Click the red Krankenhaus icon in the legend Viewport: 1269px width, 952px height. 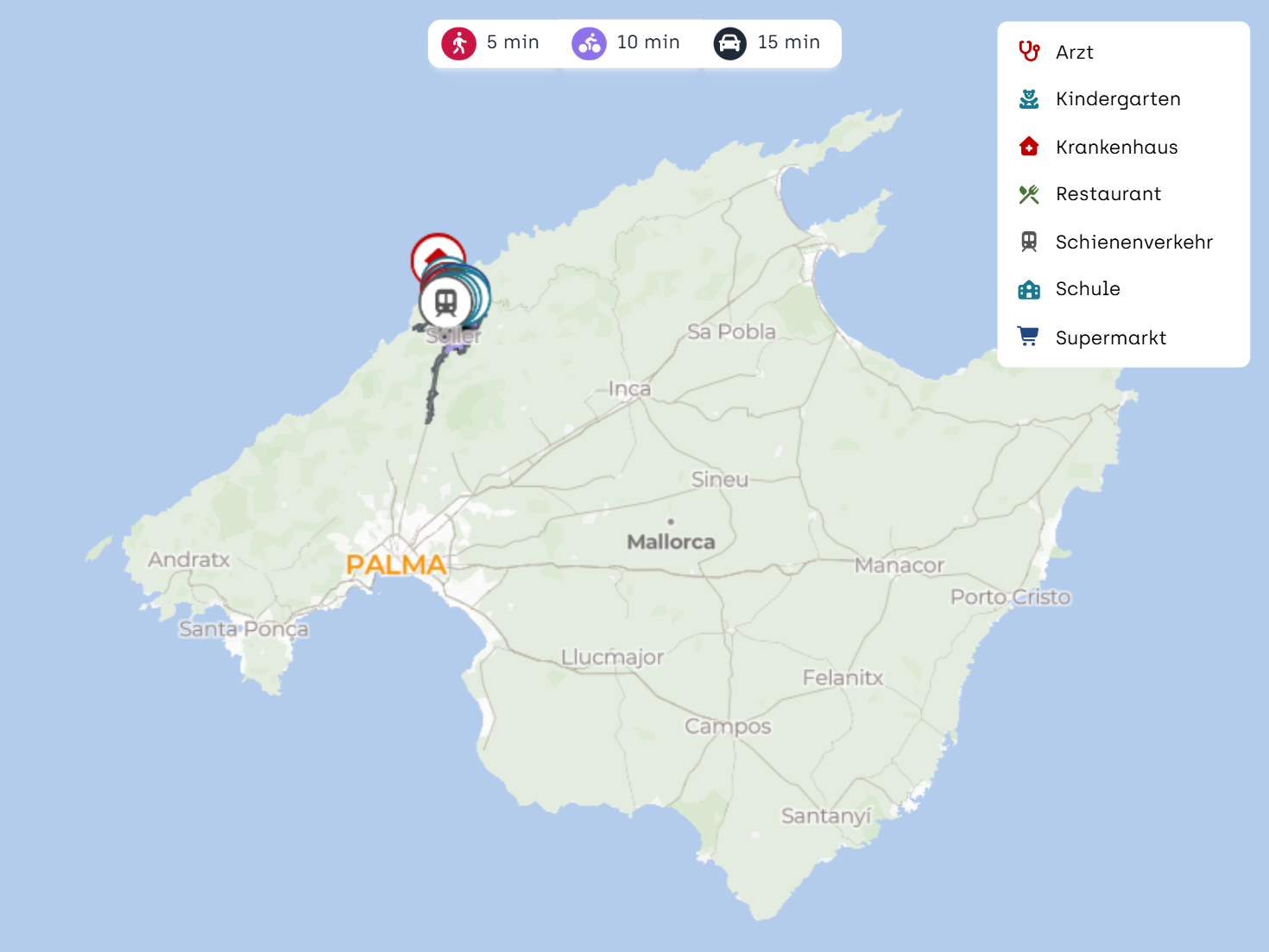[1028, 147]
